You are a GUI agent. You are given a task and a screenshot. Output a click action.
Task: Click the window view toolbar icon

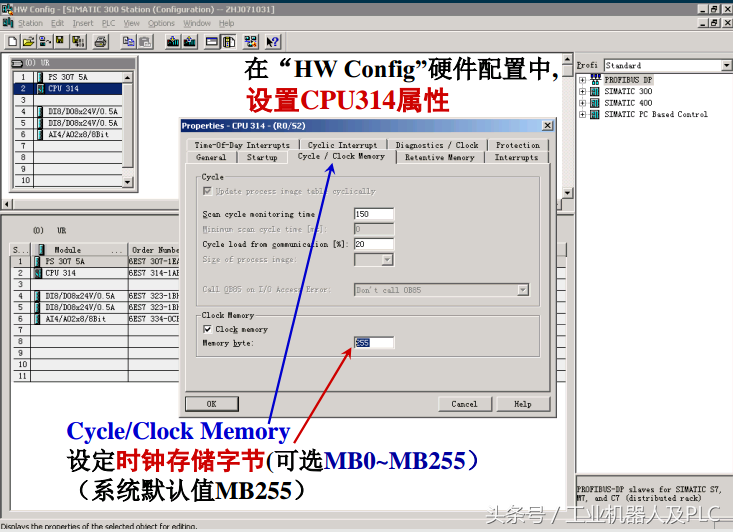[x=212, y=42]
